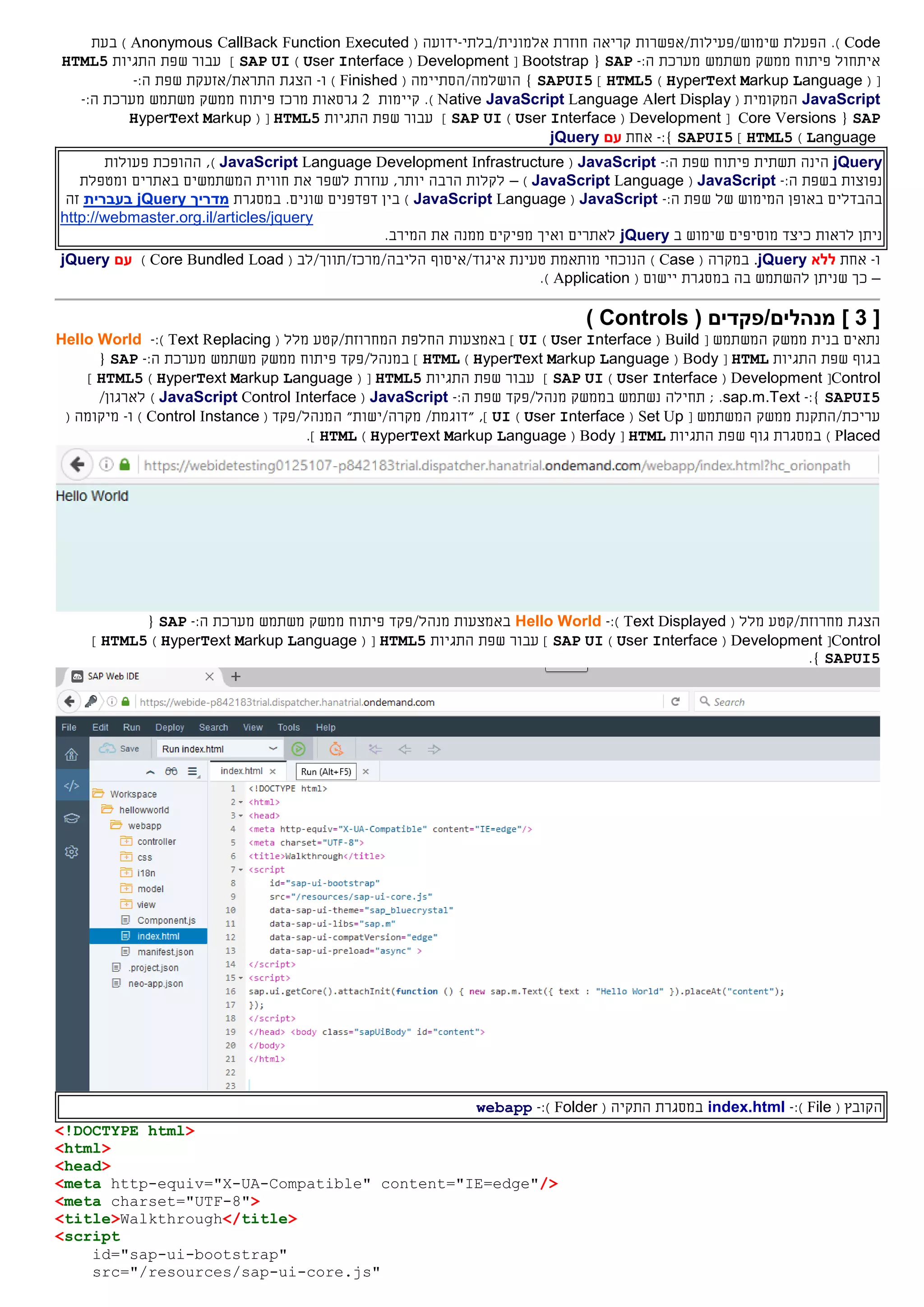924x1307 pixels.
Task: Close the index.html editor tab
Action: 273,771
